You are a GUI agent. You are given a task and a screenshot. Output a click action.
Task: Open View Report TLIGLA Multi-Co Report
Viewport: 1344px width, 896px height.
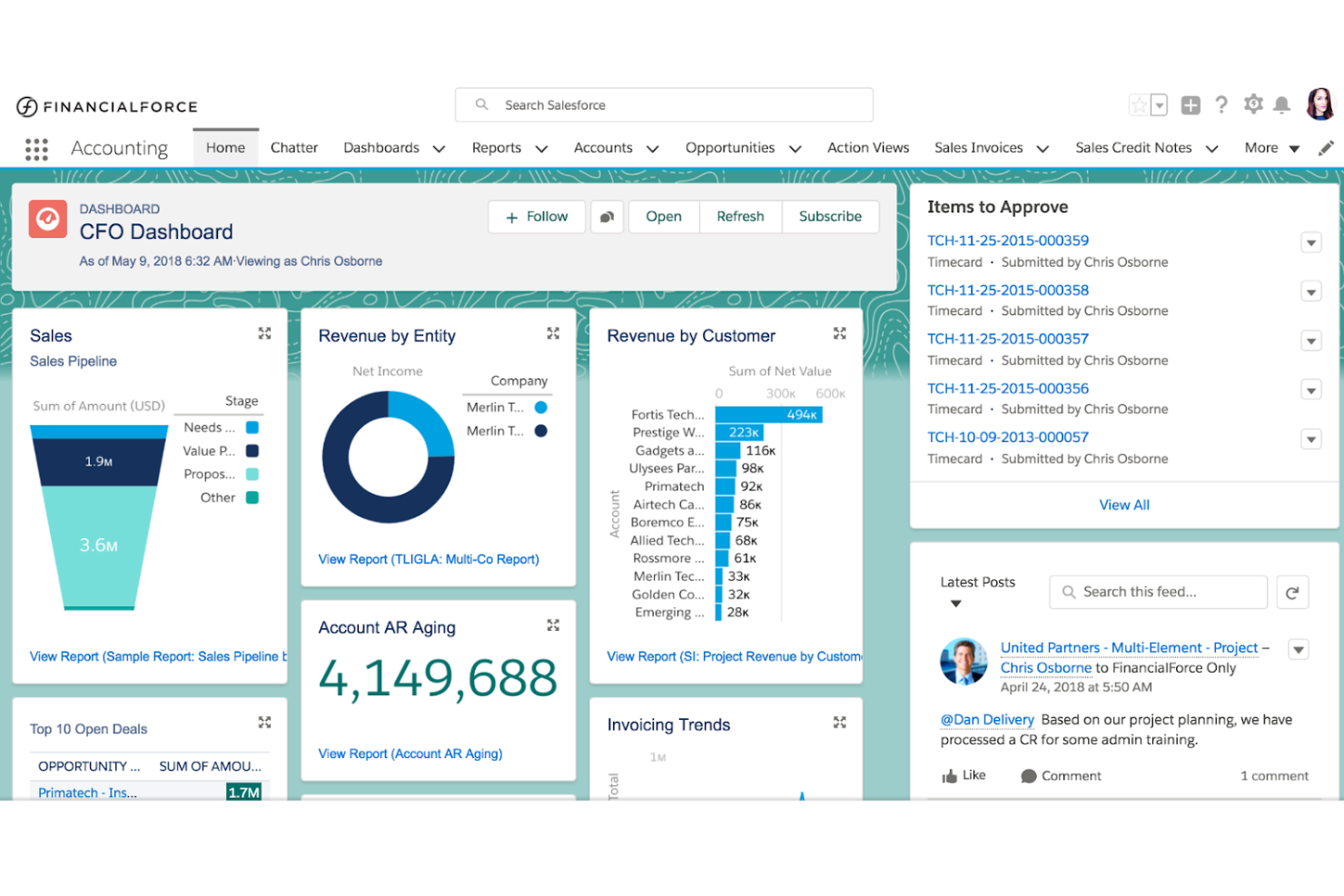[x=429, y=559]
